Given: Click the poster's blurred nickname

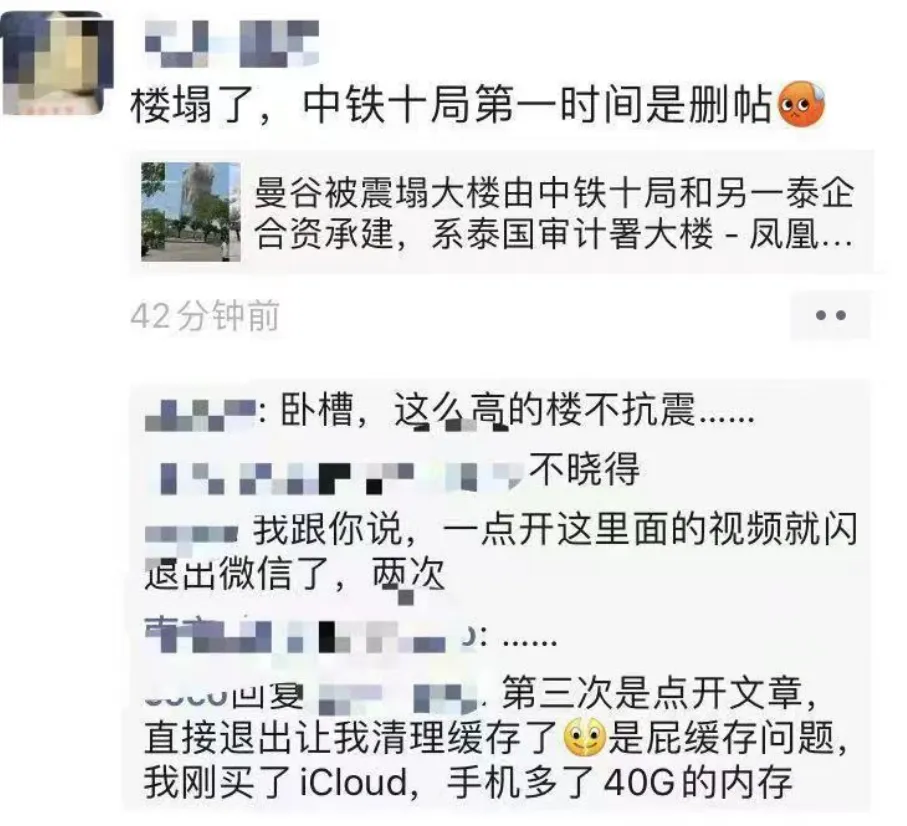Looking at the screenshot, I should (231, 43).
